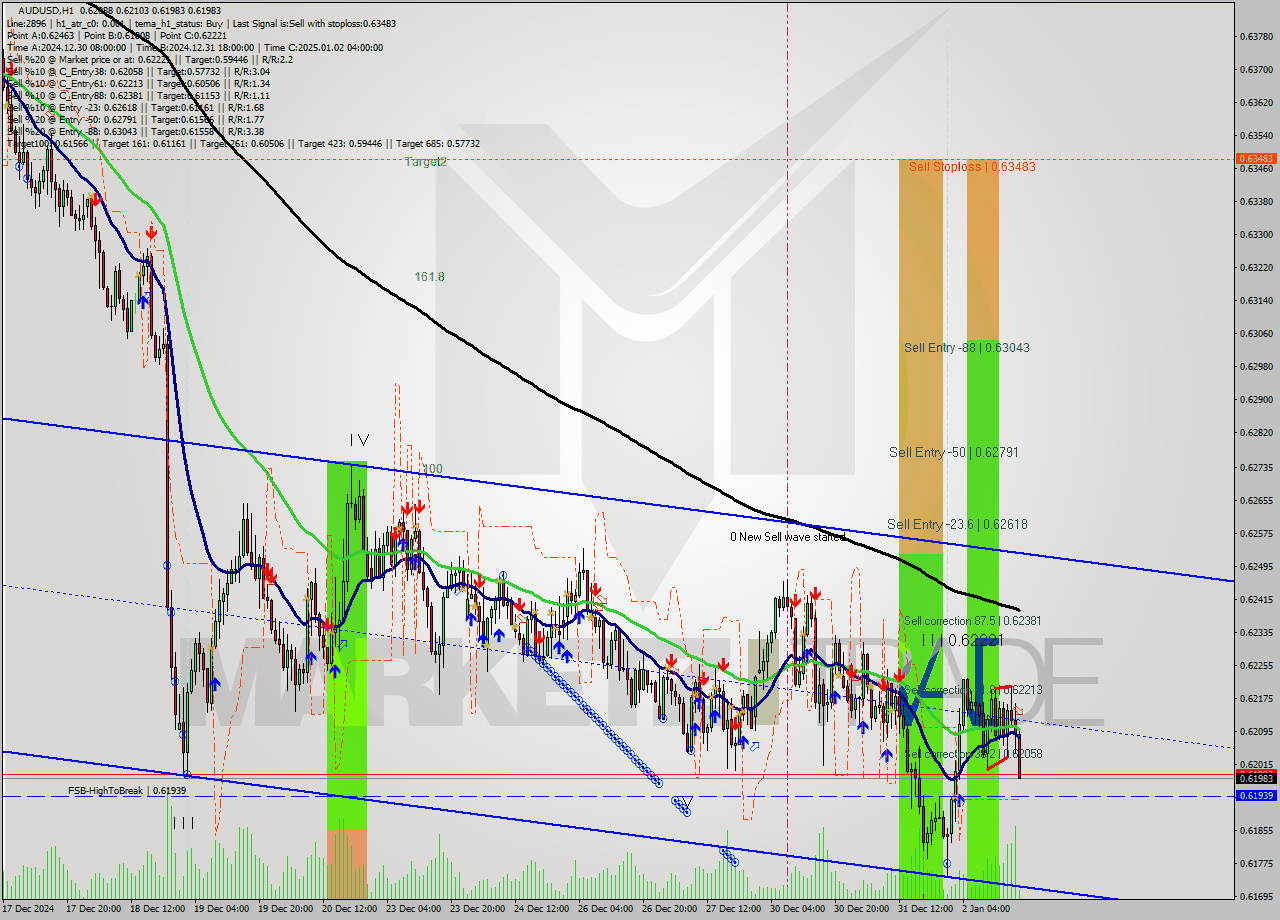
Task: Click the 'Target2' label
Action: pyautogui.click(x=426, y=162)
